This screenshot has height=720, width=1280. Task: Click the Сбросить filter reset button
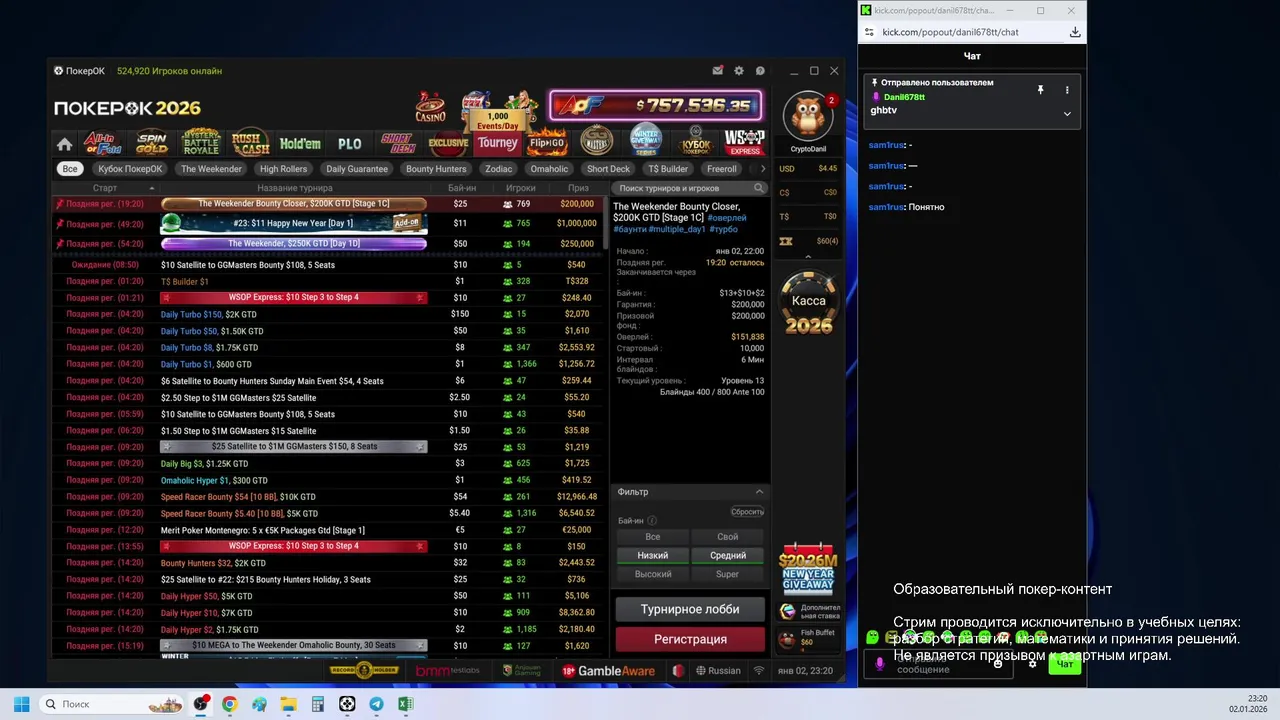747,512
